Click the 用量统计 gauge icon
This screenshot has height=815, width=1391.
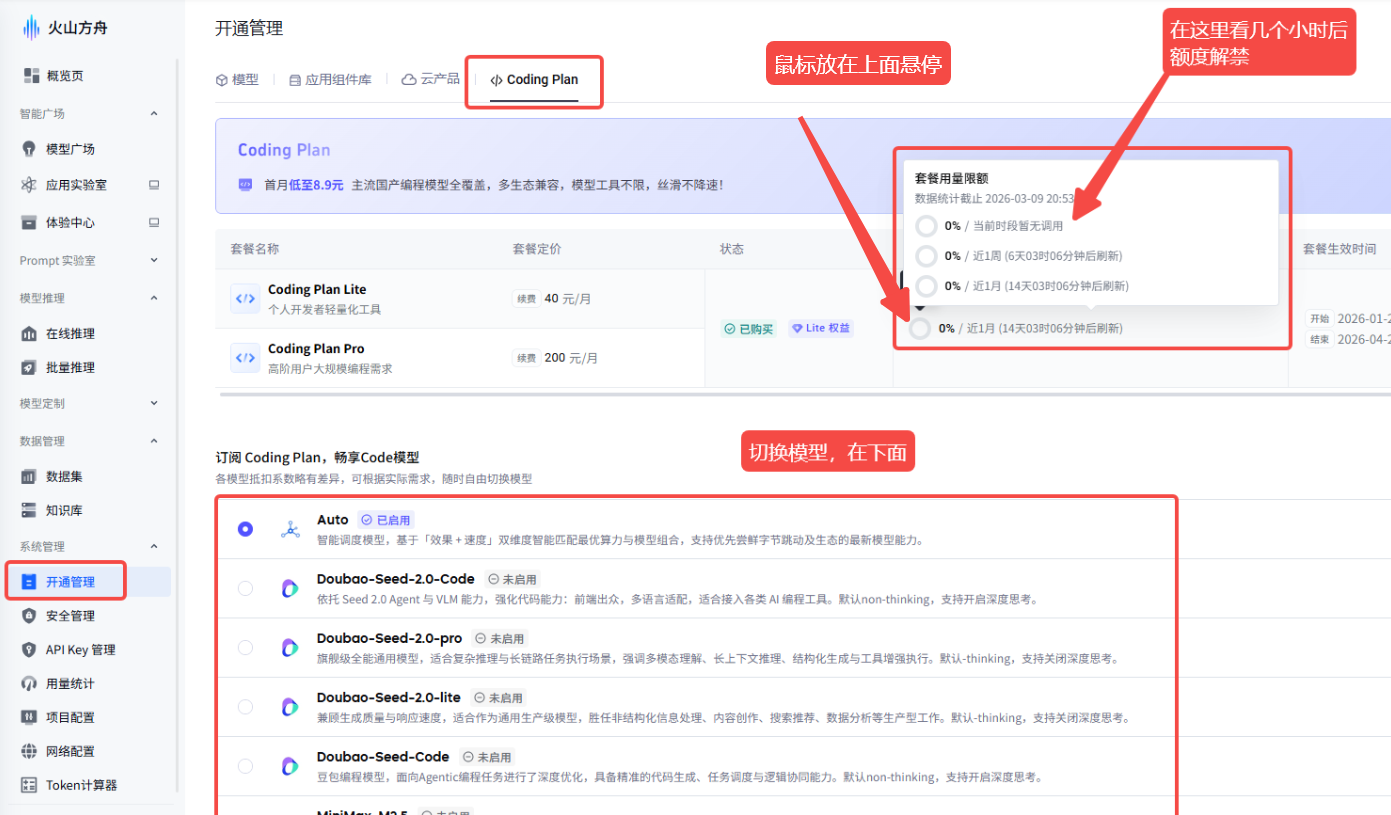[29, 684]
